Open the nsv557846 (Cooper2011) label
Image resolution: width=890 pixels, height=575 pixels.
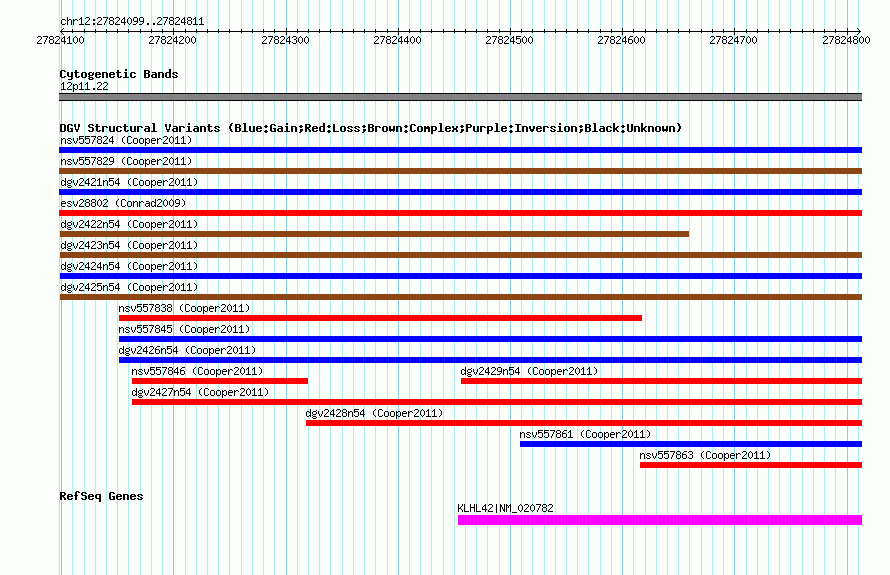[197, 371]
